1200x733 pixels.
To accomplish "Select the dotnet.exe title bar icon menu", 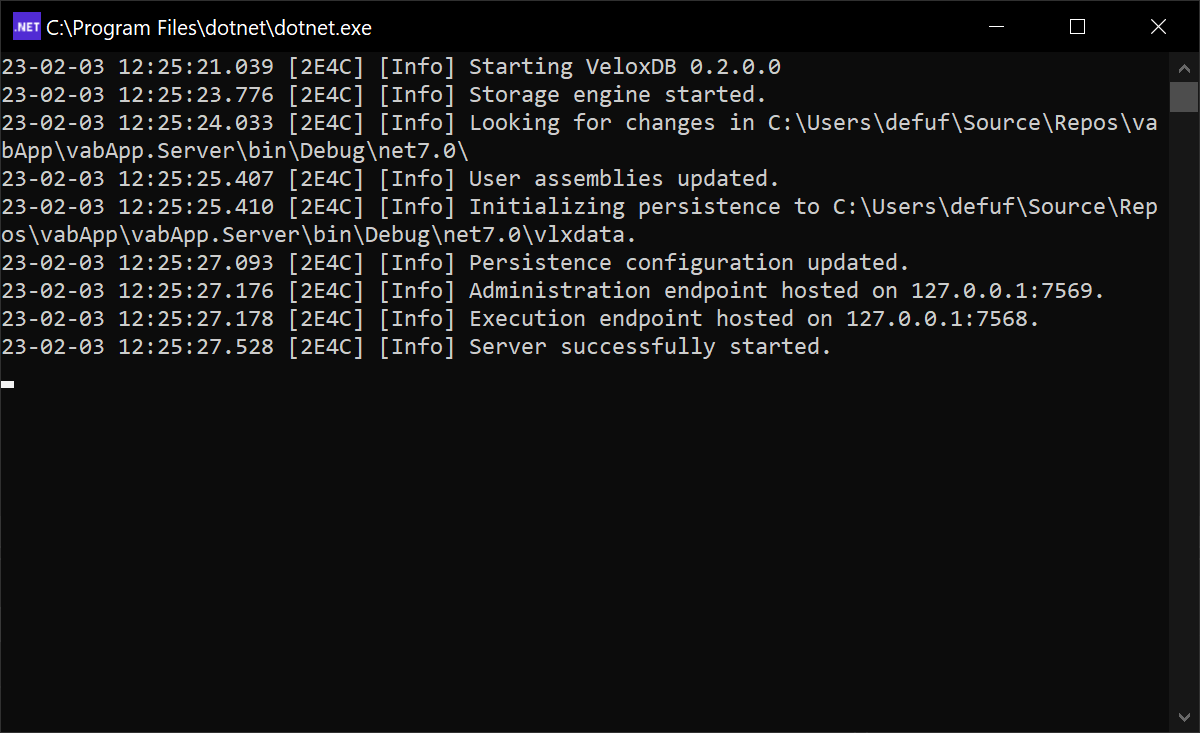I will (x=25, y=26).
